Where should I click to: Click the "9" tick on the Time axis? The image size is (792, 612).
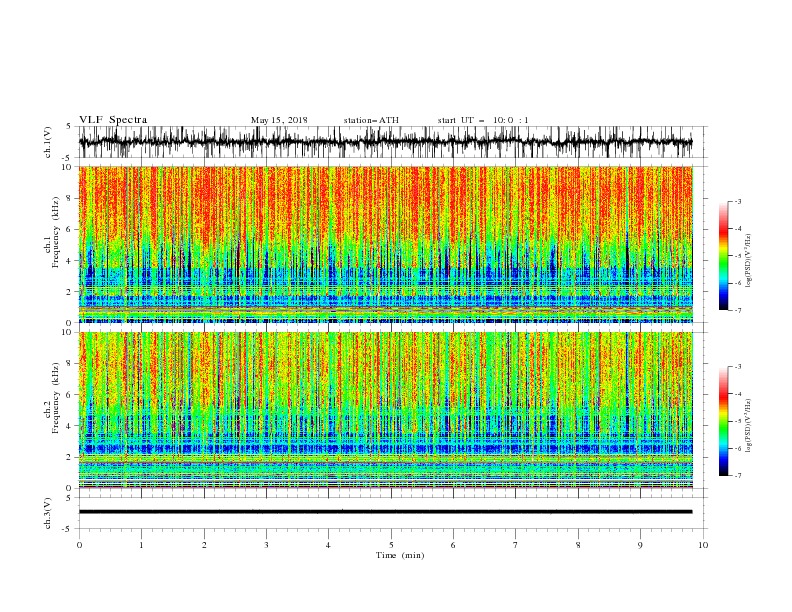640,545
